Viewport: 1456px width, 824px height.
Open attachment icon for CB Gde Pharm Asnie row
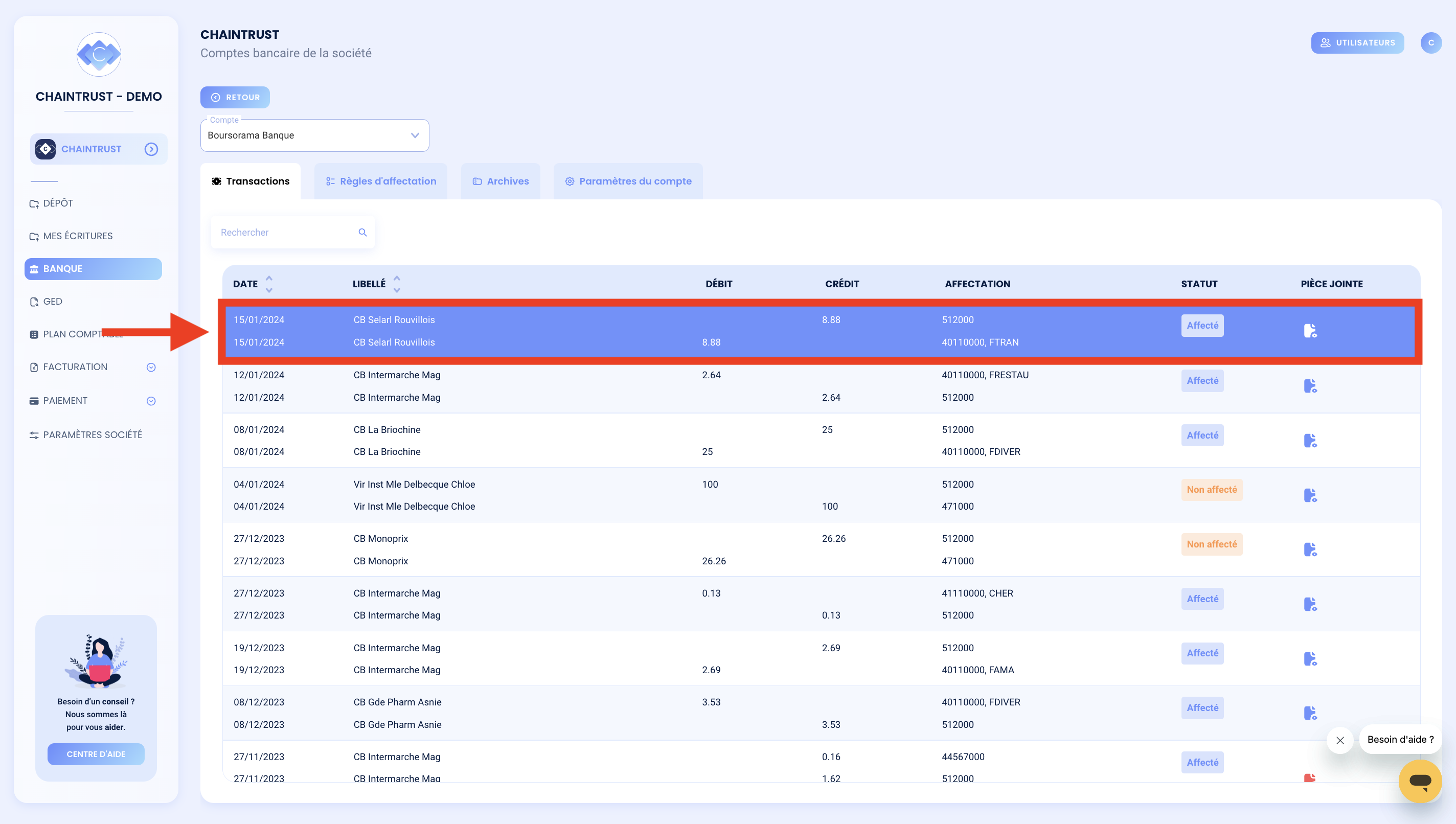[x=1310, y=713]
